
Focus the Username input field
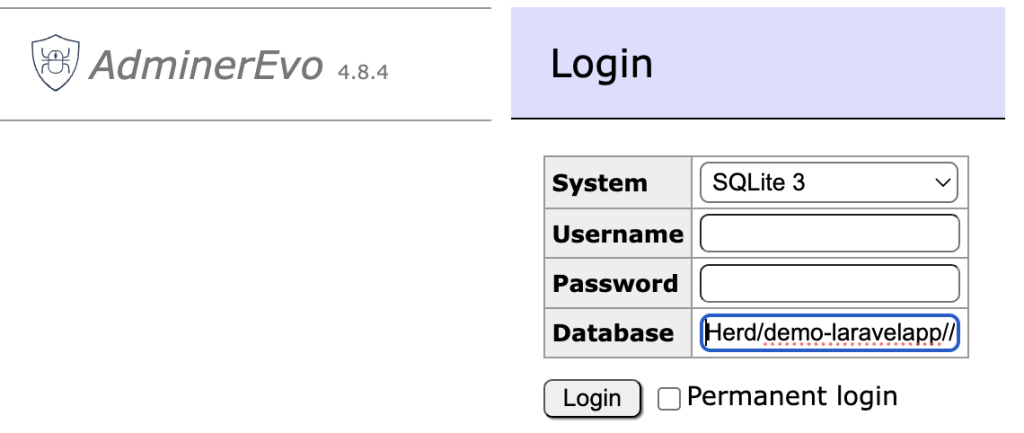click(829, 233)
